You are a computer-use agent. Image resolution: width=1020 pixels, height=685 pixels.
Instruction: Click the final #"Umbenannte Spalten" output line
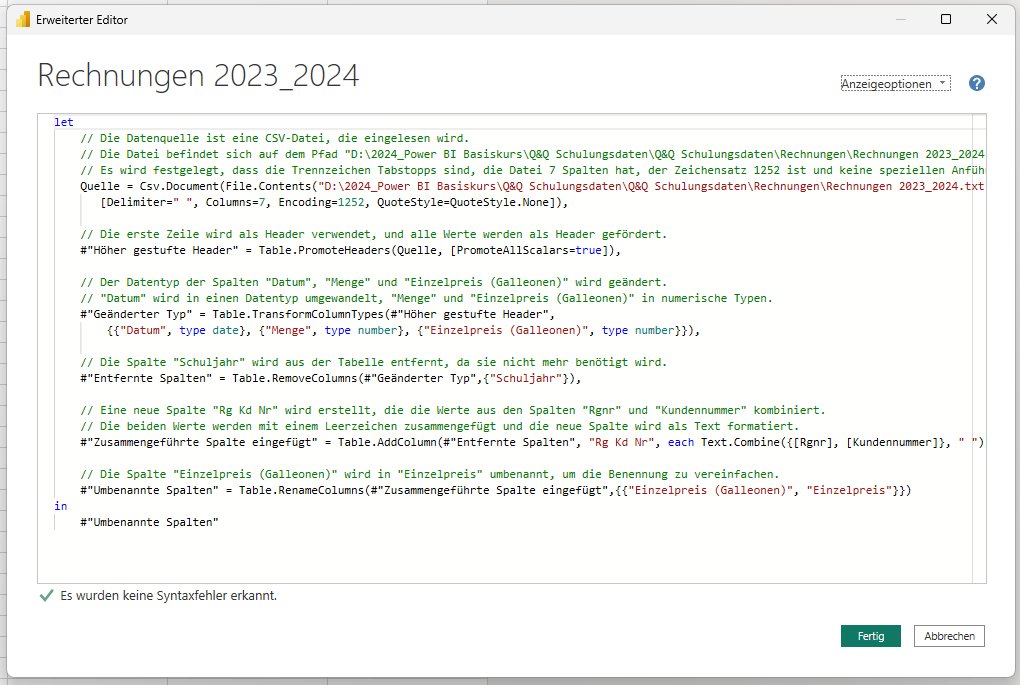click(x=149, y=522)
